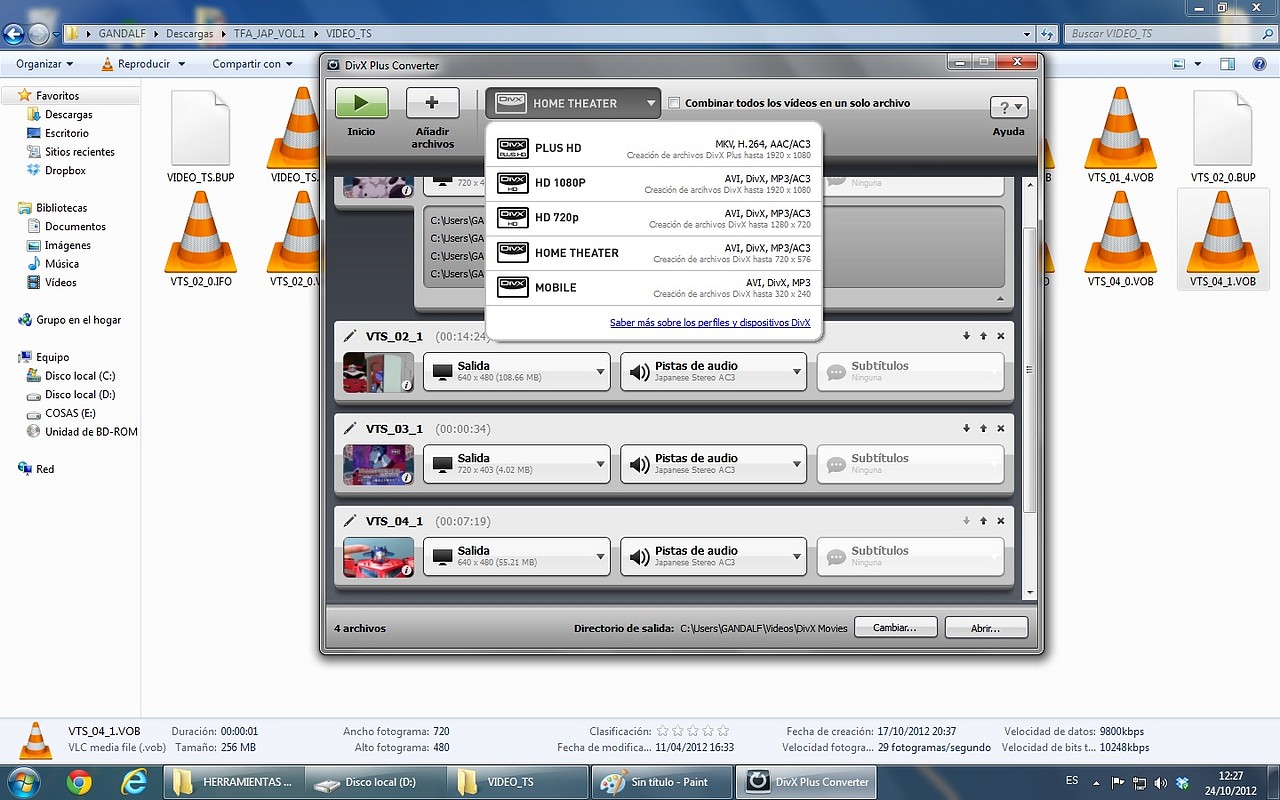Select Disco local (C:) under Equipo
The image size is (1280, 800).
click(79, 376)
